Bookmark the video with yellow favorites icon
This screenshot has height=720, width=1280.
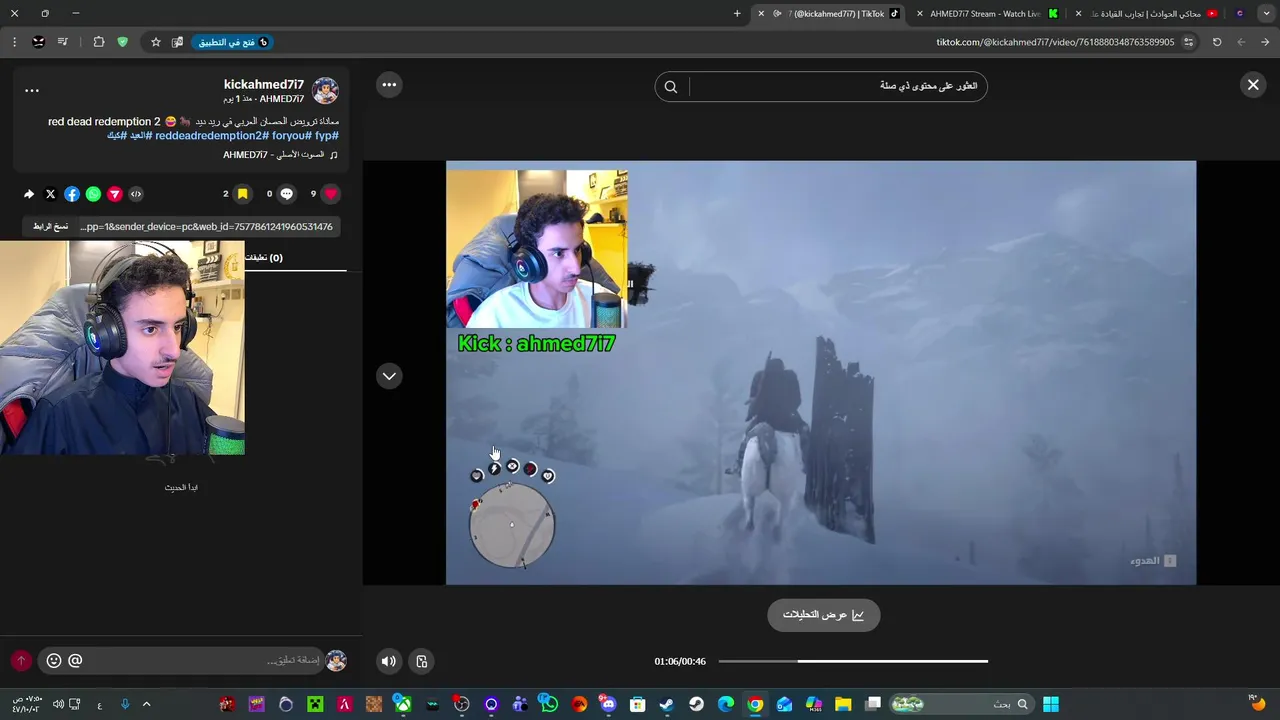(243, 194)
